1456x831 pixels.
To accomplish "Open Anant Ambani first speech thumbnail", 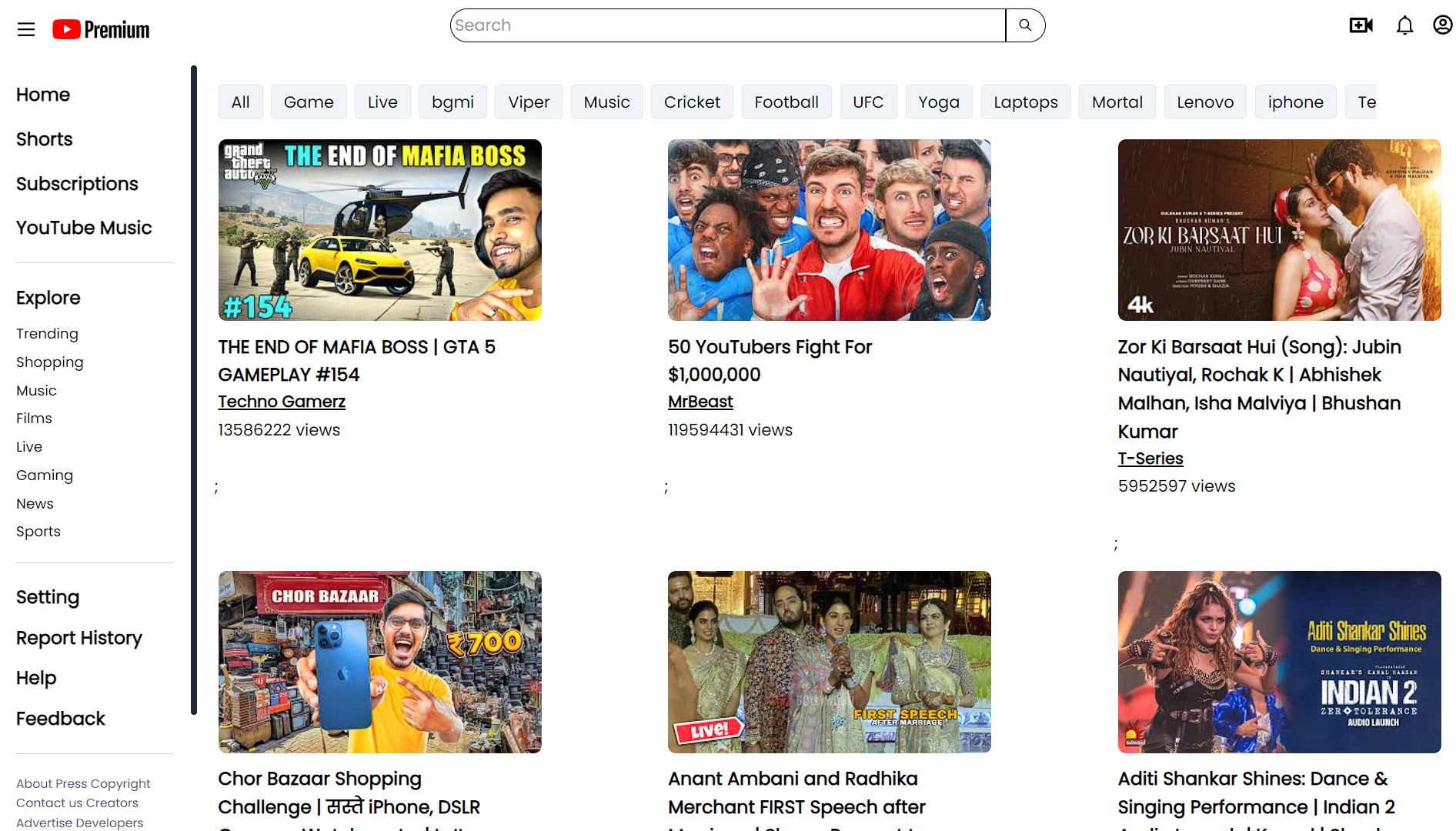I will 830,662.
